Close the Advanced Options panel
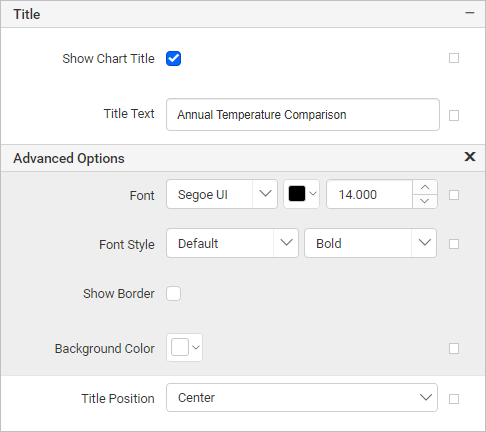Viewport: 486px width, 432px height. tap(470, 157)
